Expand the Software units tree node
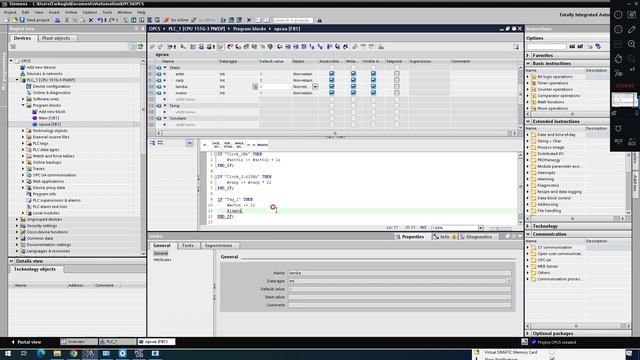640x360 pixels. [x=23, y=99]
